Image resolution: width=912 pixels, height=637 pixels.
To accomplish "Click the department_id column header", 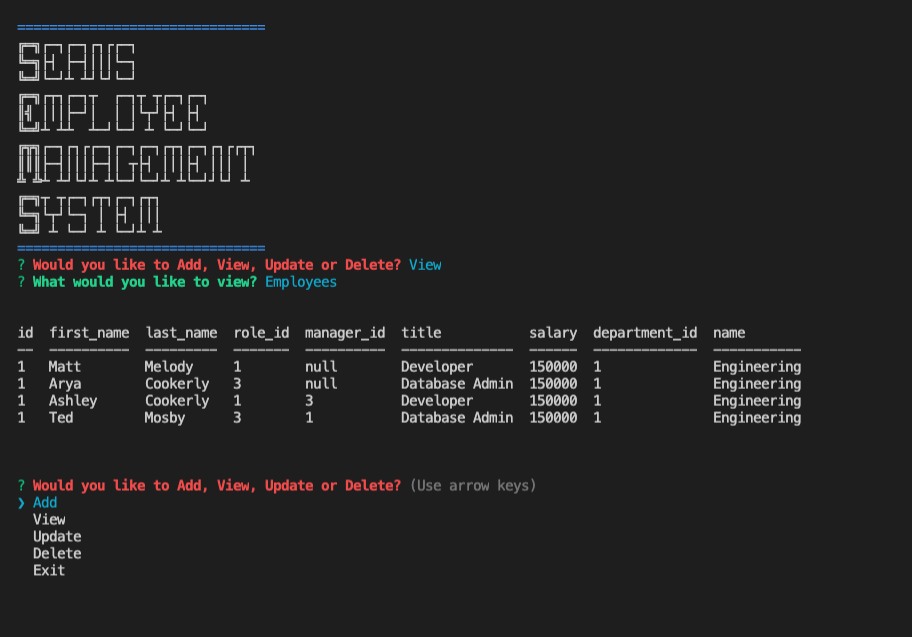I will 645,332.
